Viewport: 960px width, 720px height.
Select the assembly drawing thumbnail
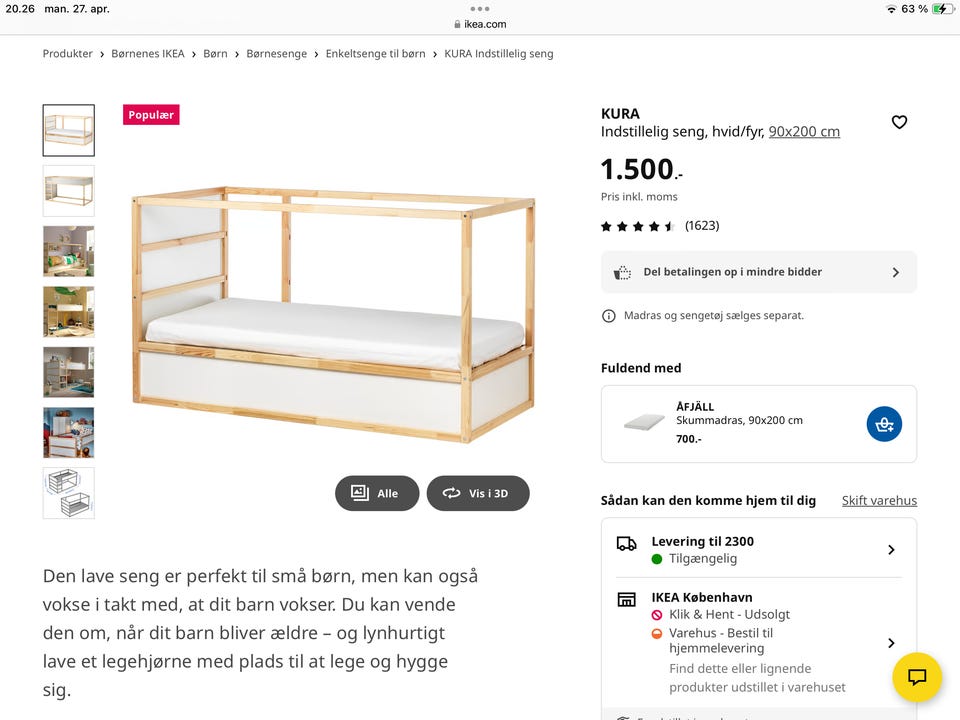(69, 493)
